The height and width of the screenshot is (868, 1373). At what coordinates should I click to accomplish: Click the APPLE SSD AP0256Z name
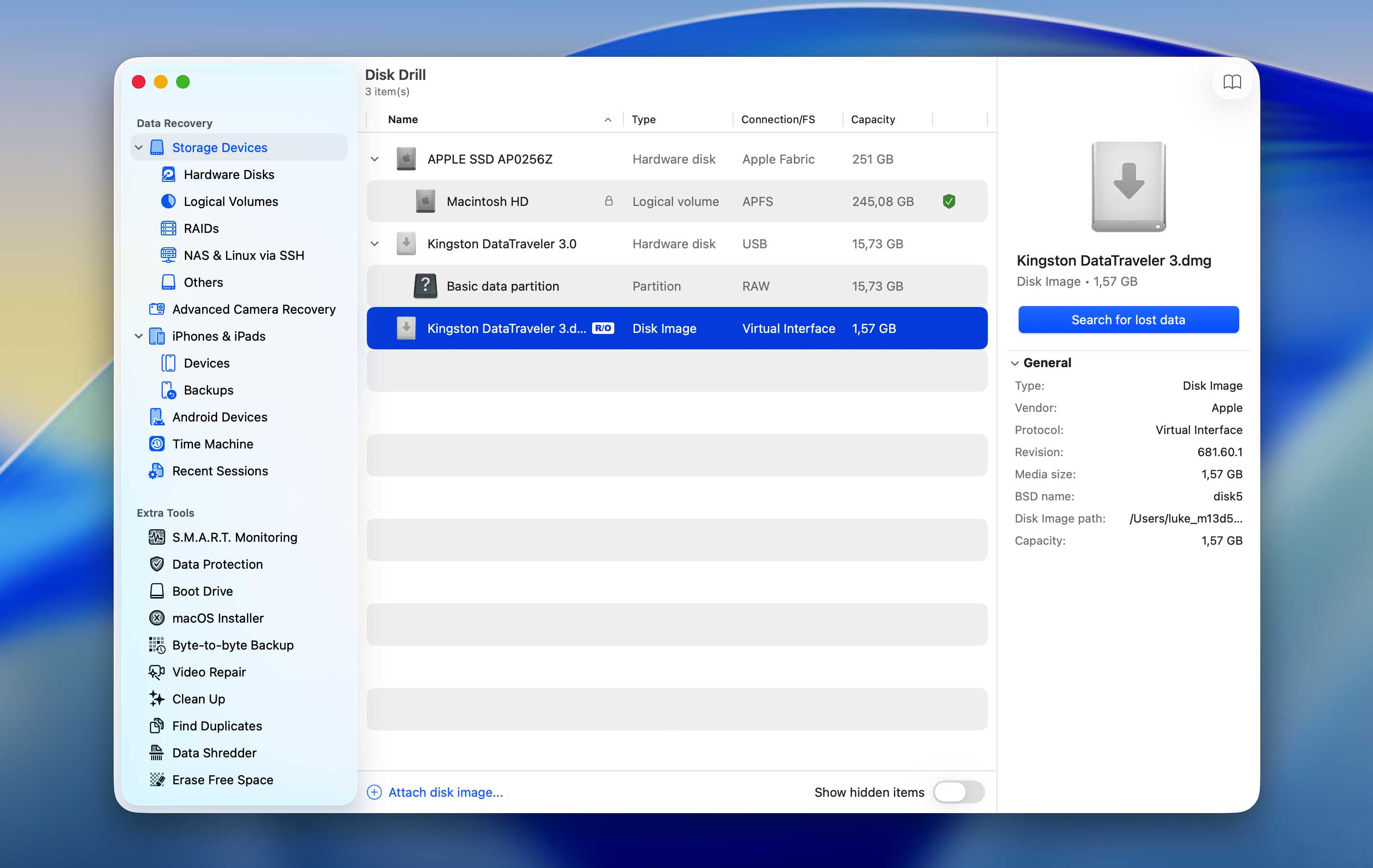[x=490, y=159]
